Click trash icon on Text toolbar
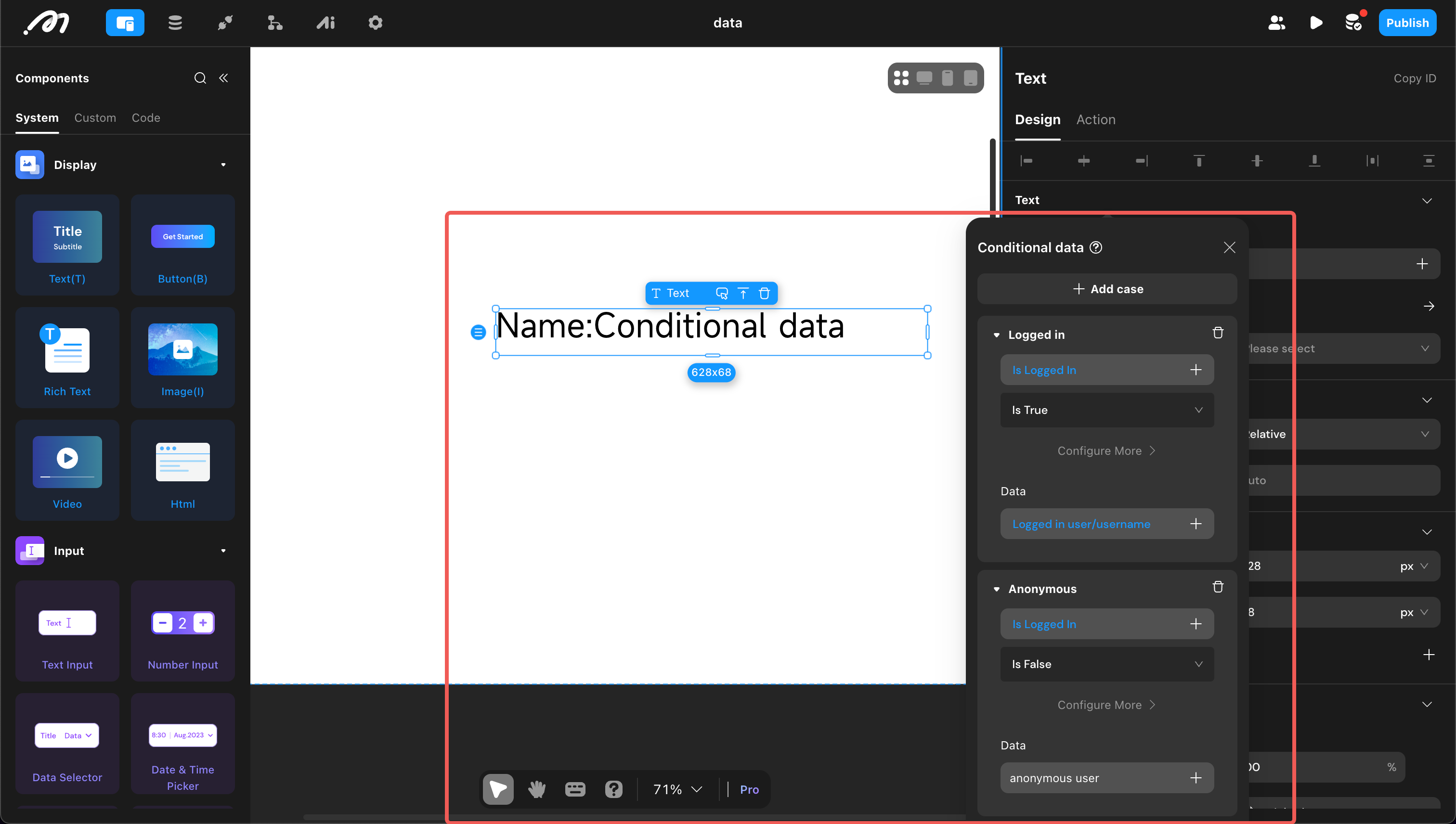Image resolution: width=1456 pixels, height=824 pixels. [x=764, y=293]
